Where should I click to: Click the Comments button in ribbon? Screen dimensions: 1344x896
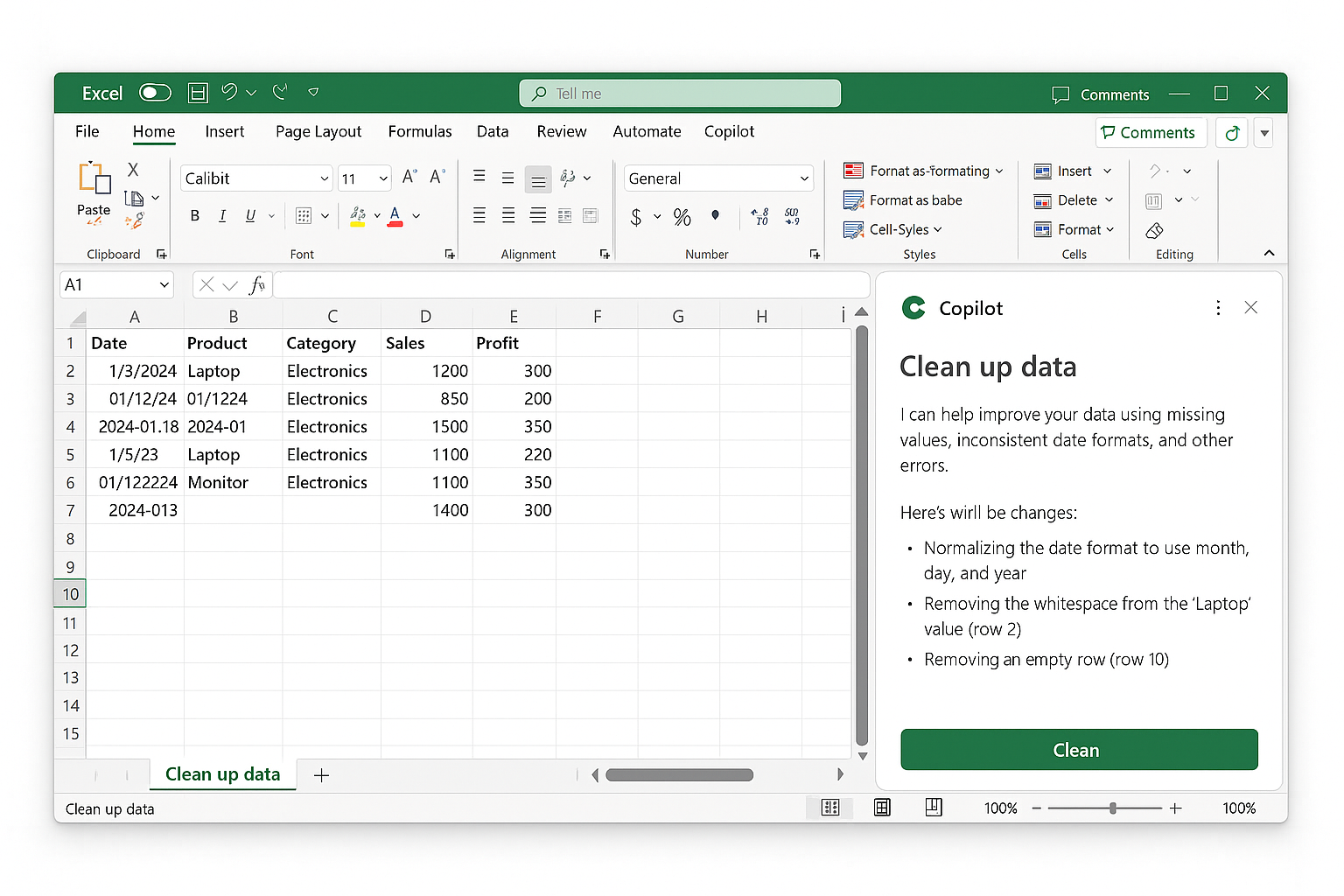pos(1151,133)
